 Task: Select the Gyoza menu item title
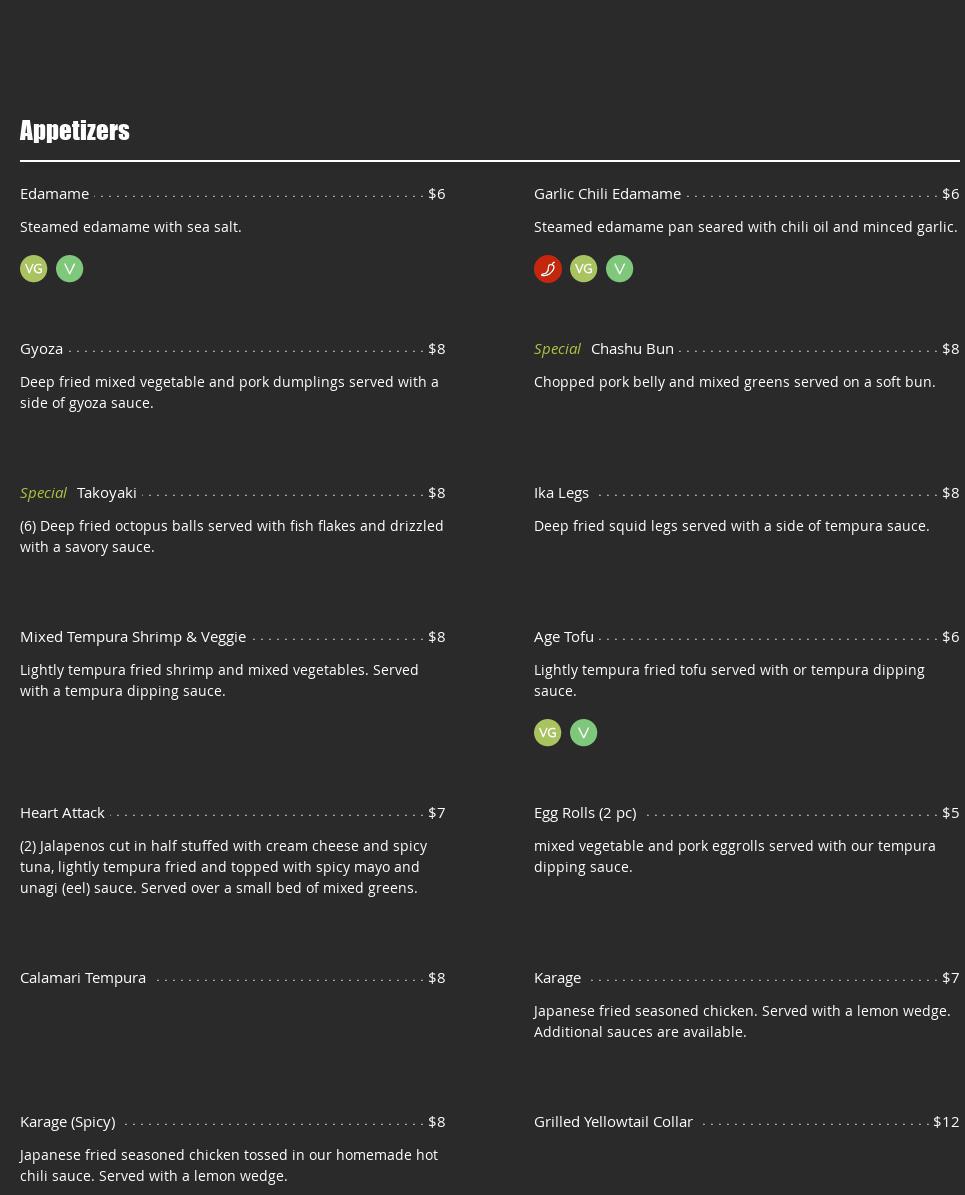41,349
